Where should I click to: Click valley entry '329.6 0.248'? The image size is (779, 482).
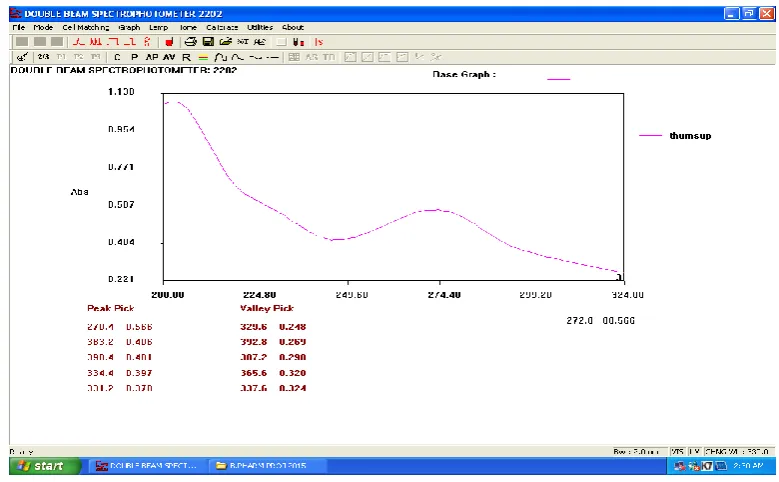point(273,327)
